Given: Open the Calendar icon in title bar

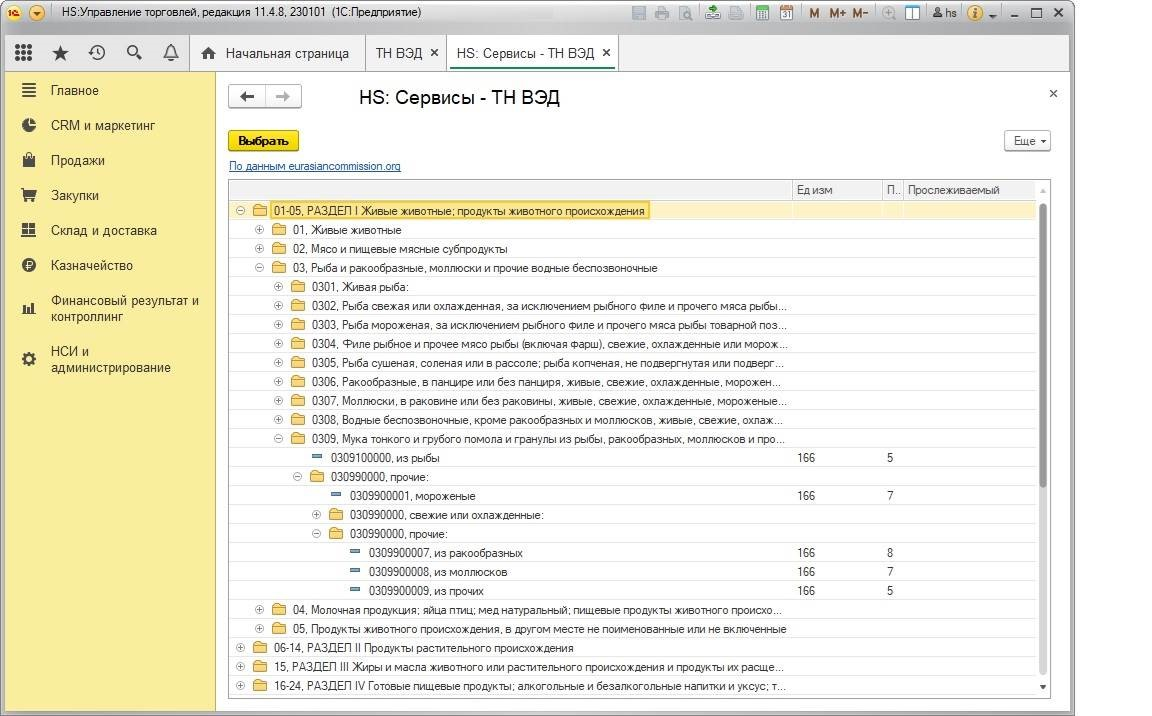Looking at the screenshot, I should click(786, 13).
